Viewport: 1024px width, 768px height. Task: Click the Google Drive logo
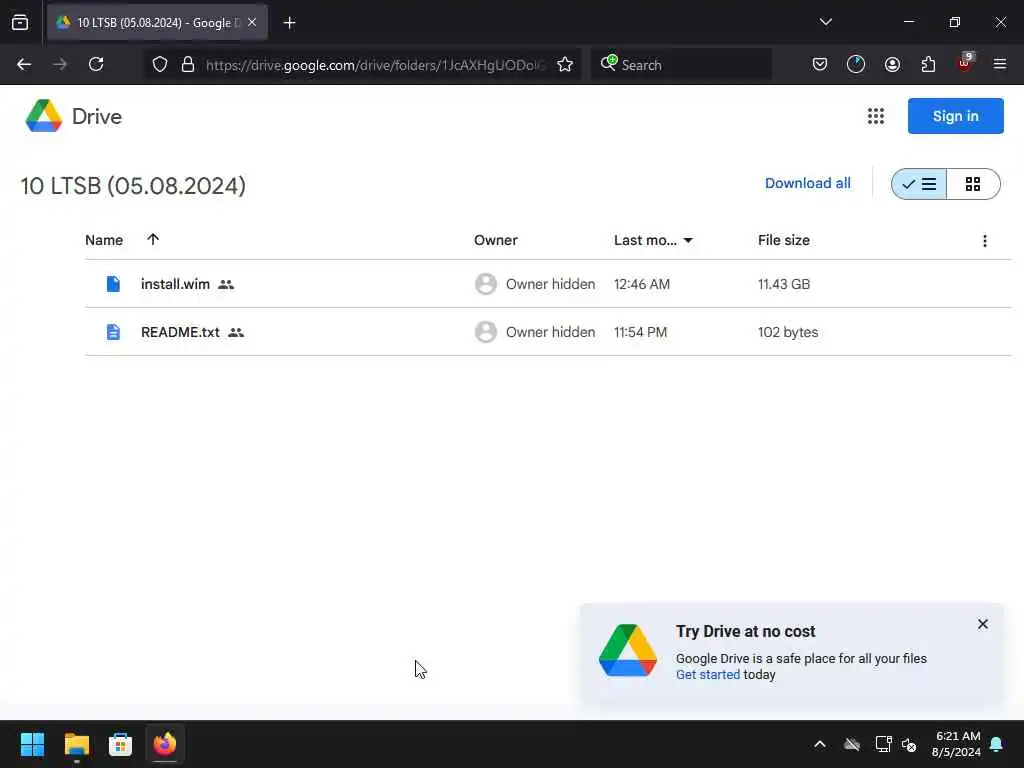click(44, 116)
